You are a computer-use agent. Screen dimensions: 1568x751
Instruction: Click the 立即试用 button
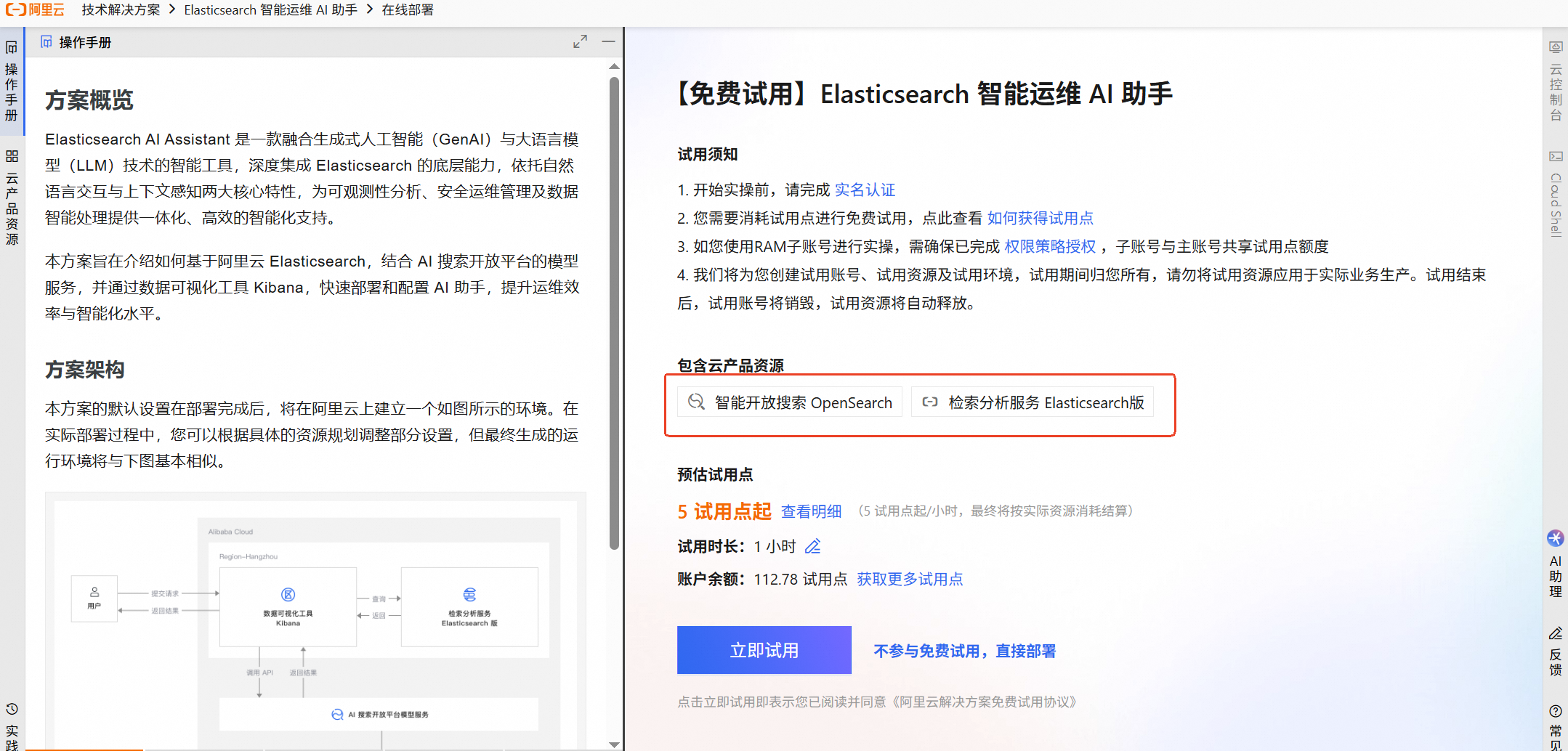[x=764, y=650]
